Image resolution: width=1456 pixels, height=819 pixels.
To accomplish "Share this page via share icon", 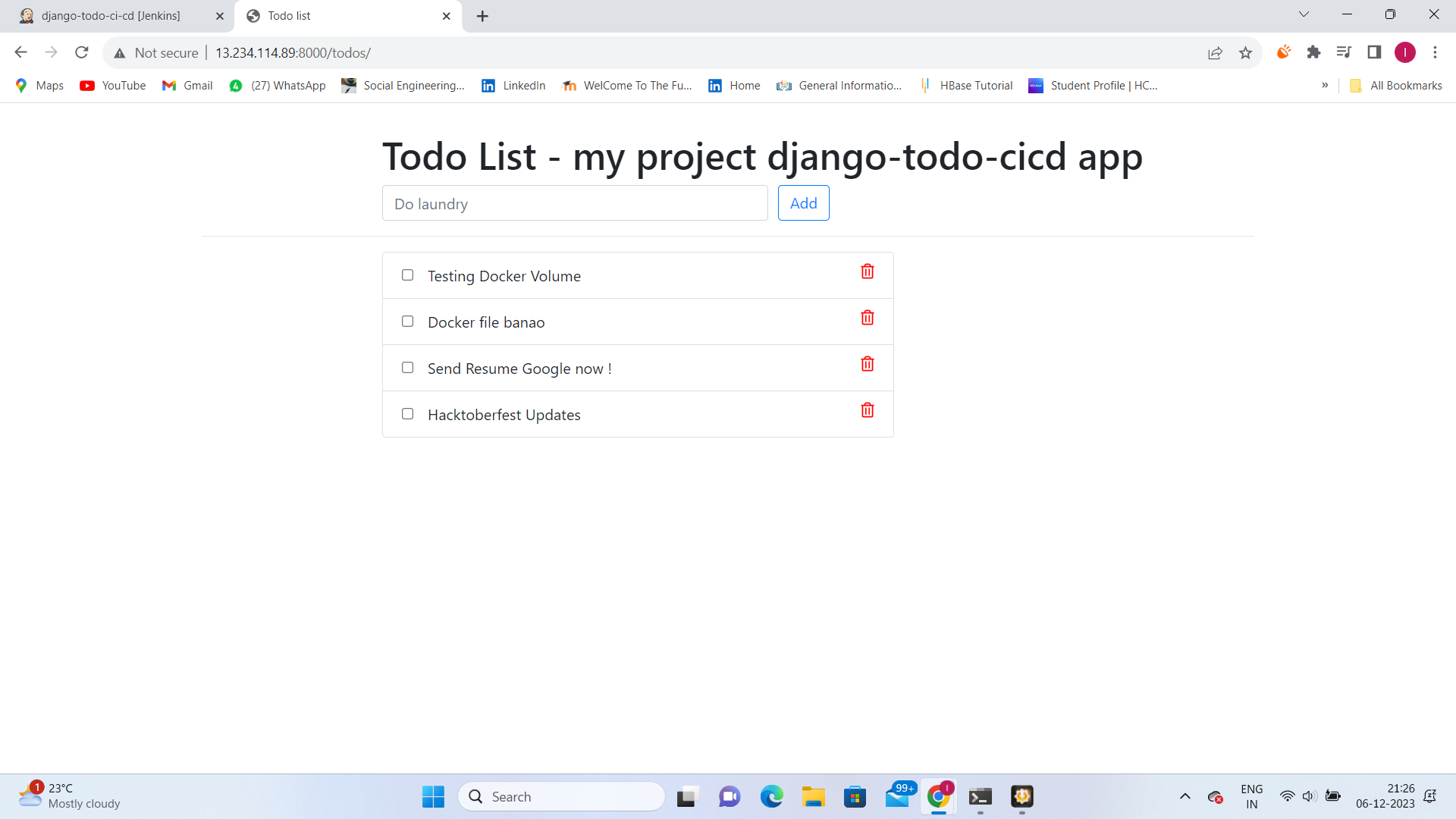I will (1215, 52).
